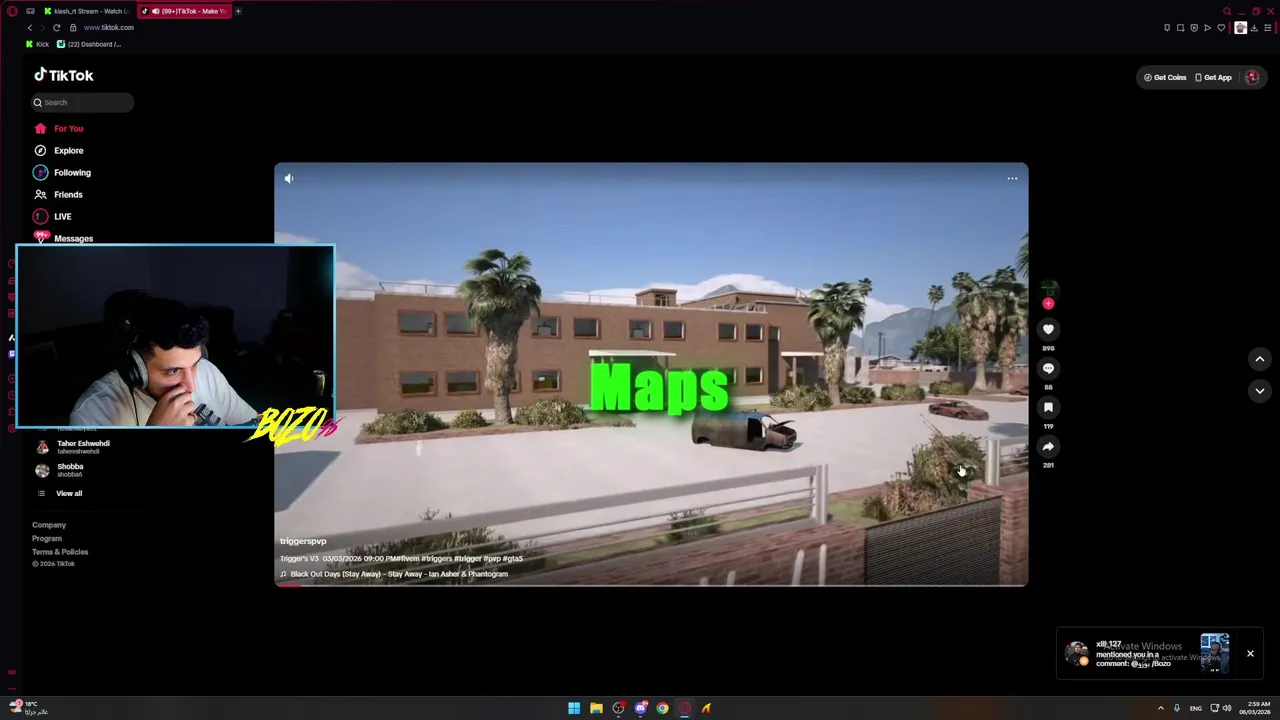Select the TikTok browser tab
This screenshot has height=720, width=1280.
[184, 11]
